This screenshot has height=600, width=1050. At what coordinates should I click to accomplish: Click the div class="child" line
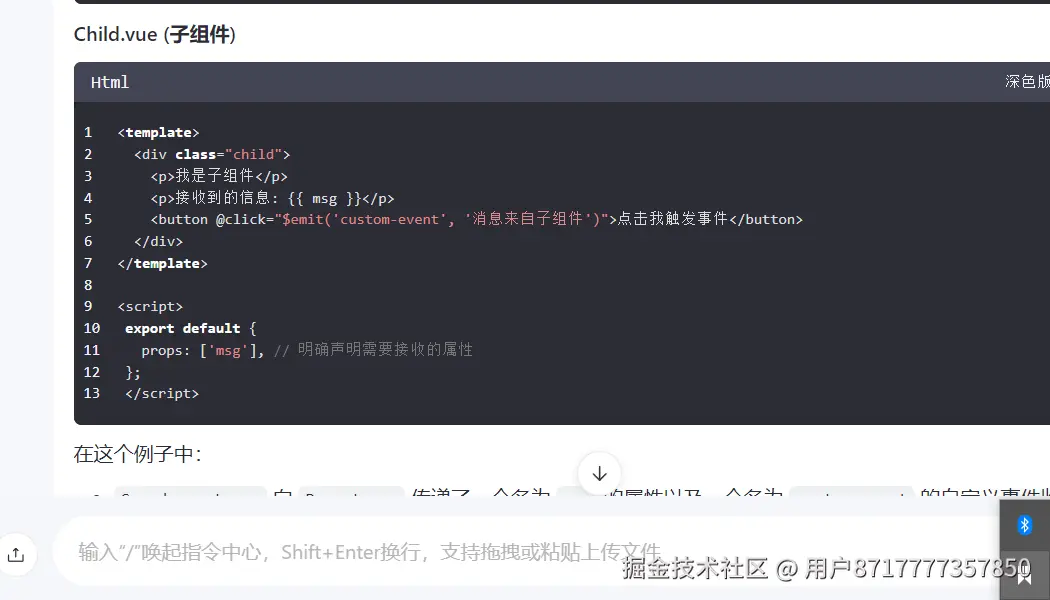(x=212, y=155)
